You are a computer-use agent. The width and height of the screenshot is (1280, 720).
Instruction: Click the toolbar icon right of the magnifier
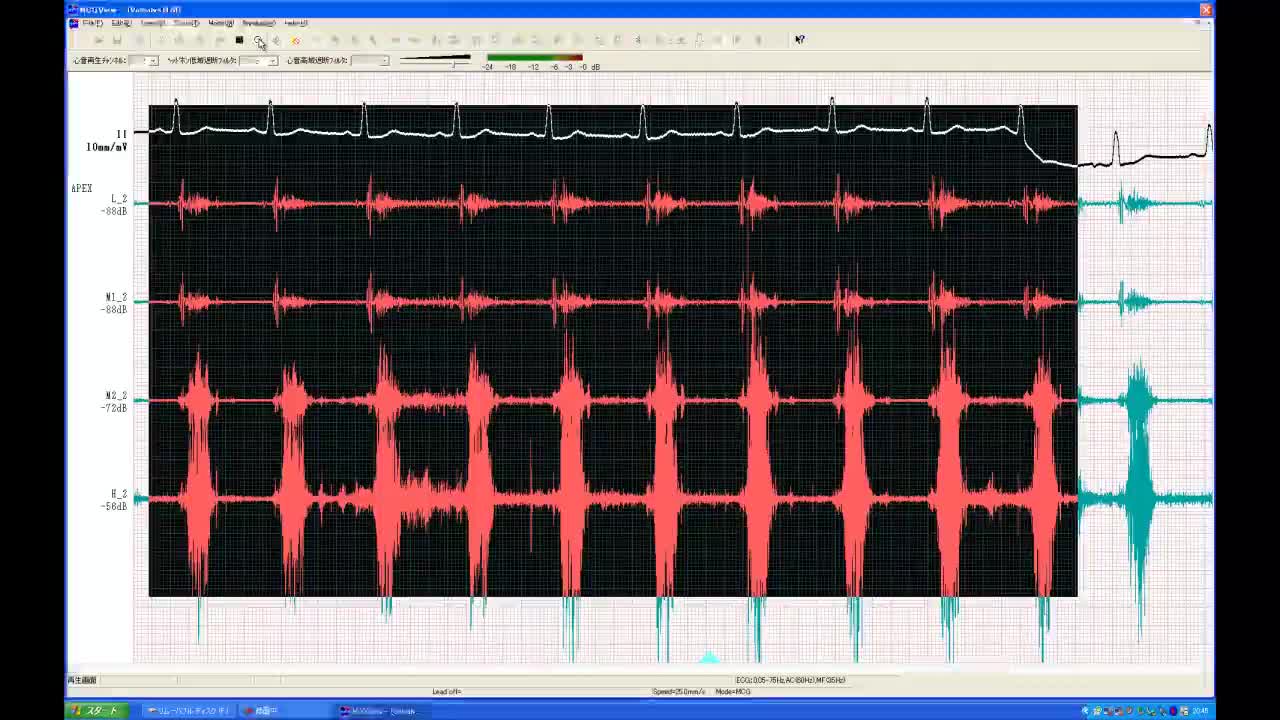point(276,40)
